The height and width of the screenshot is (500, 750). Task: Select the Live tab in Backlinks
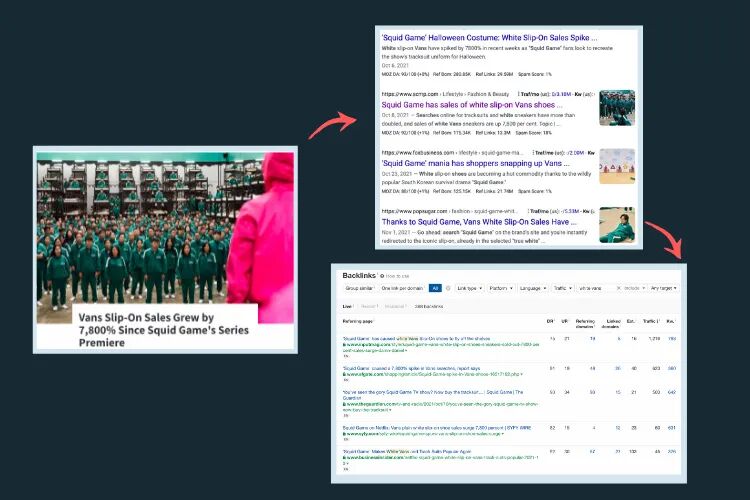[347, 306]
